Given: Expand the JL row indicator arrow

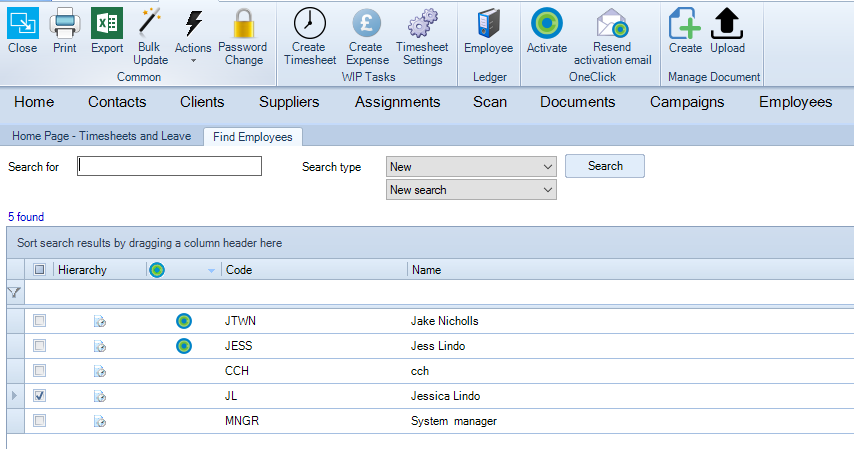Looking at the screenshot, I should [x=15, y=396].
